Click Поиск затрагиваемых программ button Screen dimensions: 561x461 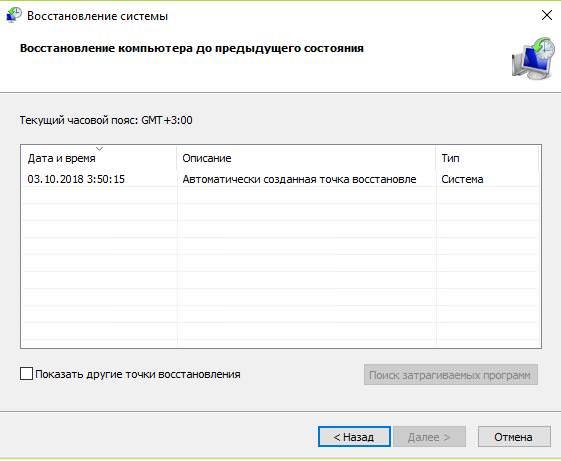451,375
